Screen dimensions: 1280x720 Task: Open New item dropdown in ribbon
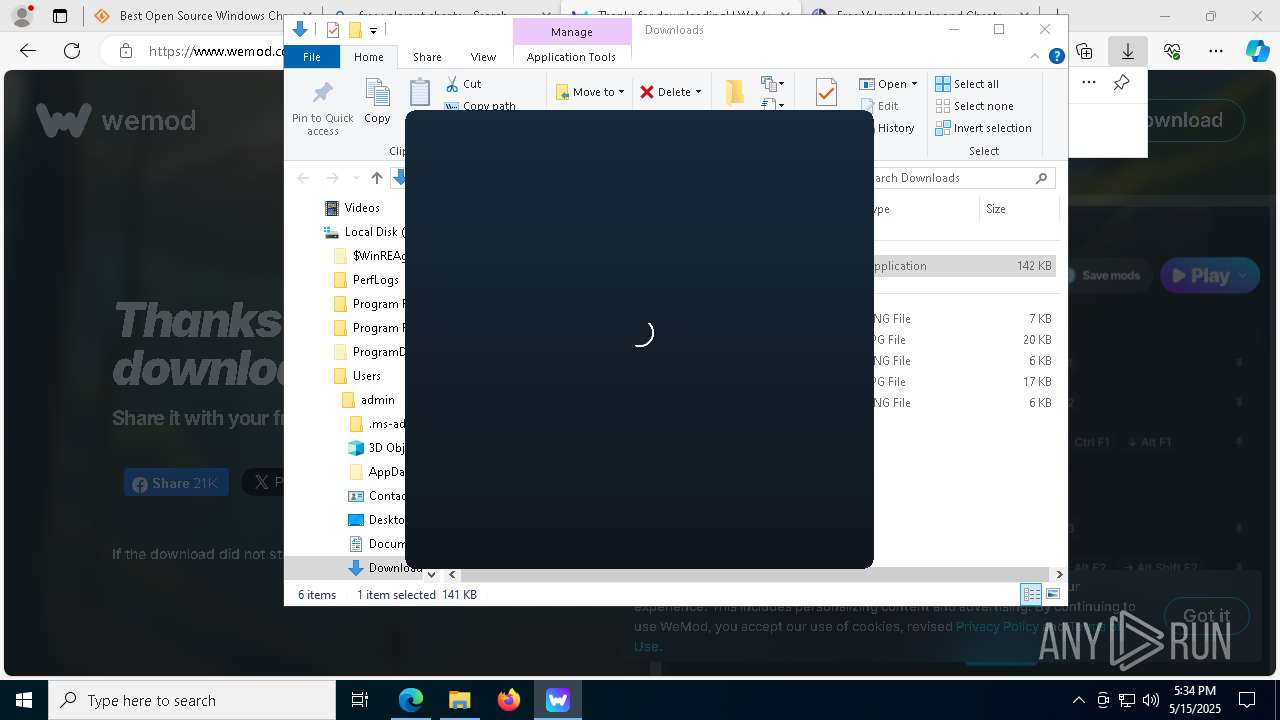point(772,84)
